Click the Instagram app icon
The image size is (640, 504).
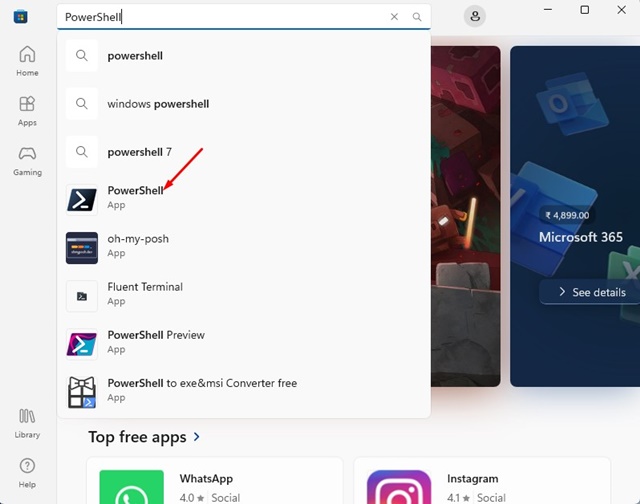click(399, 487)
